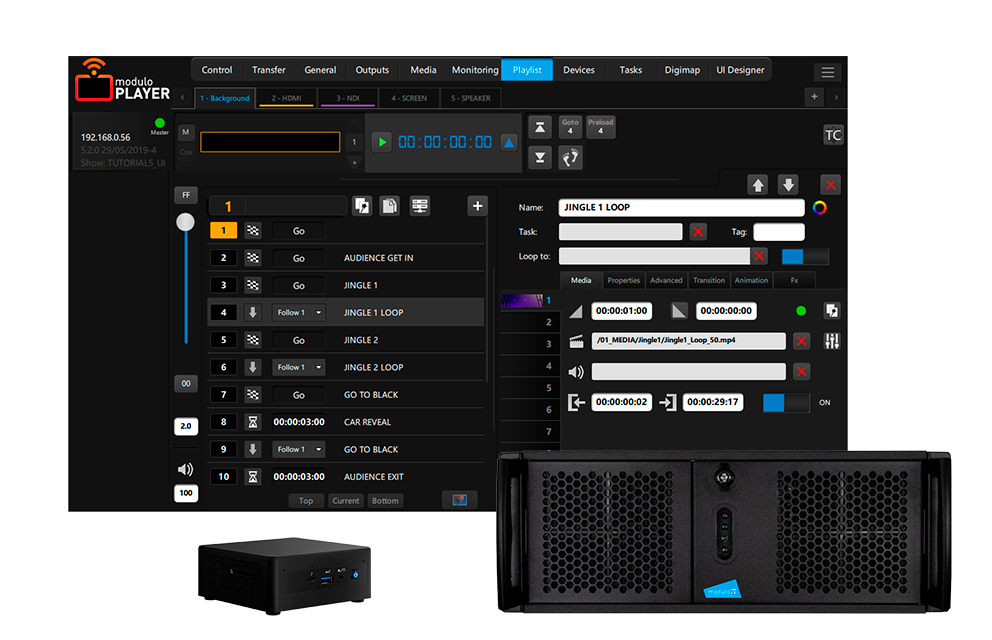Image resolution: width=992 pixels, height=640 pixels.
Task: Click the add cue plus icon
Action: coord(477,206)
